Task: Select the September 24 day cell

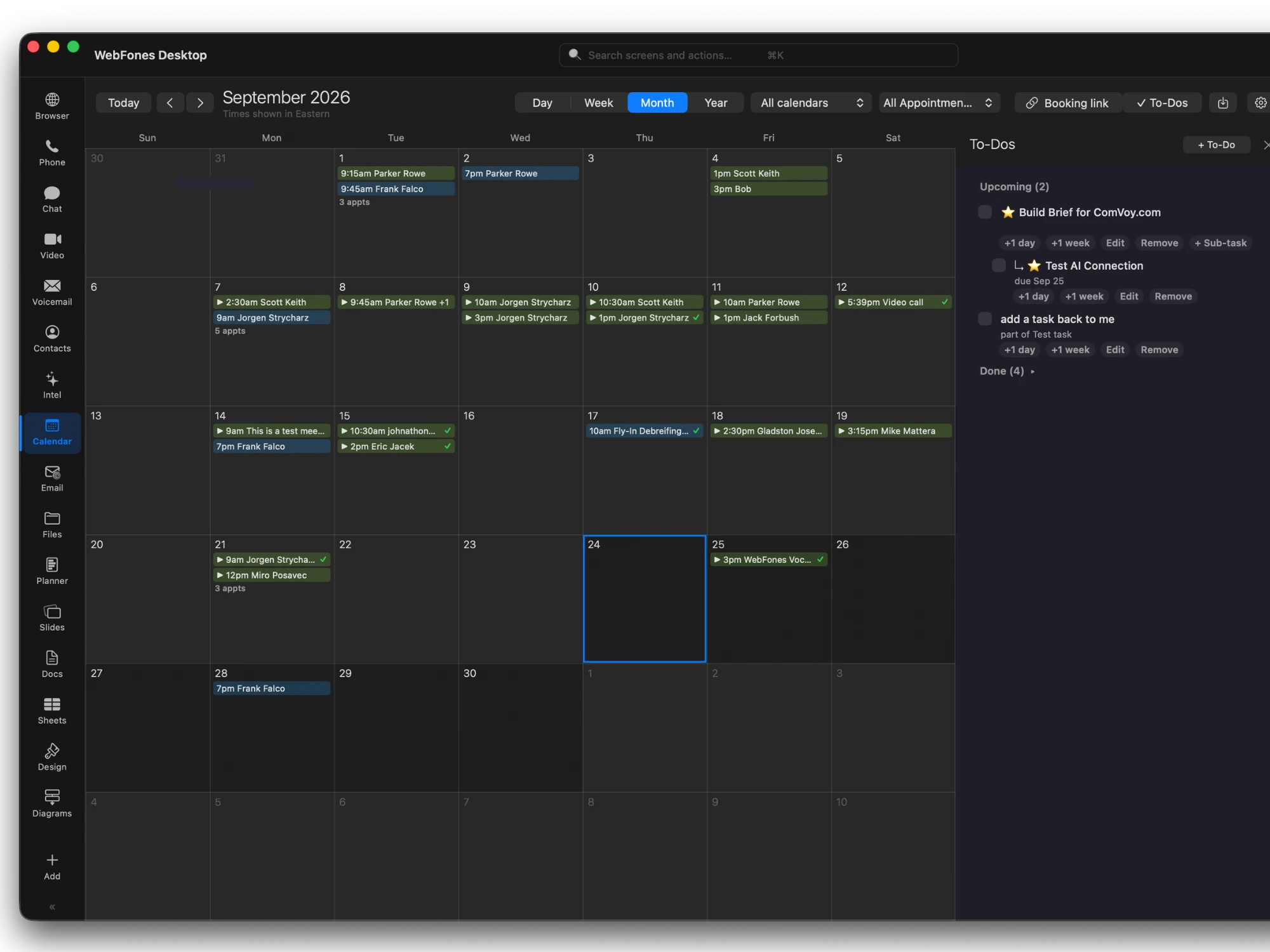Action: click(x=645, y=598)
